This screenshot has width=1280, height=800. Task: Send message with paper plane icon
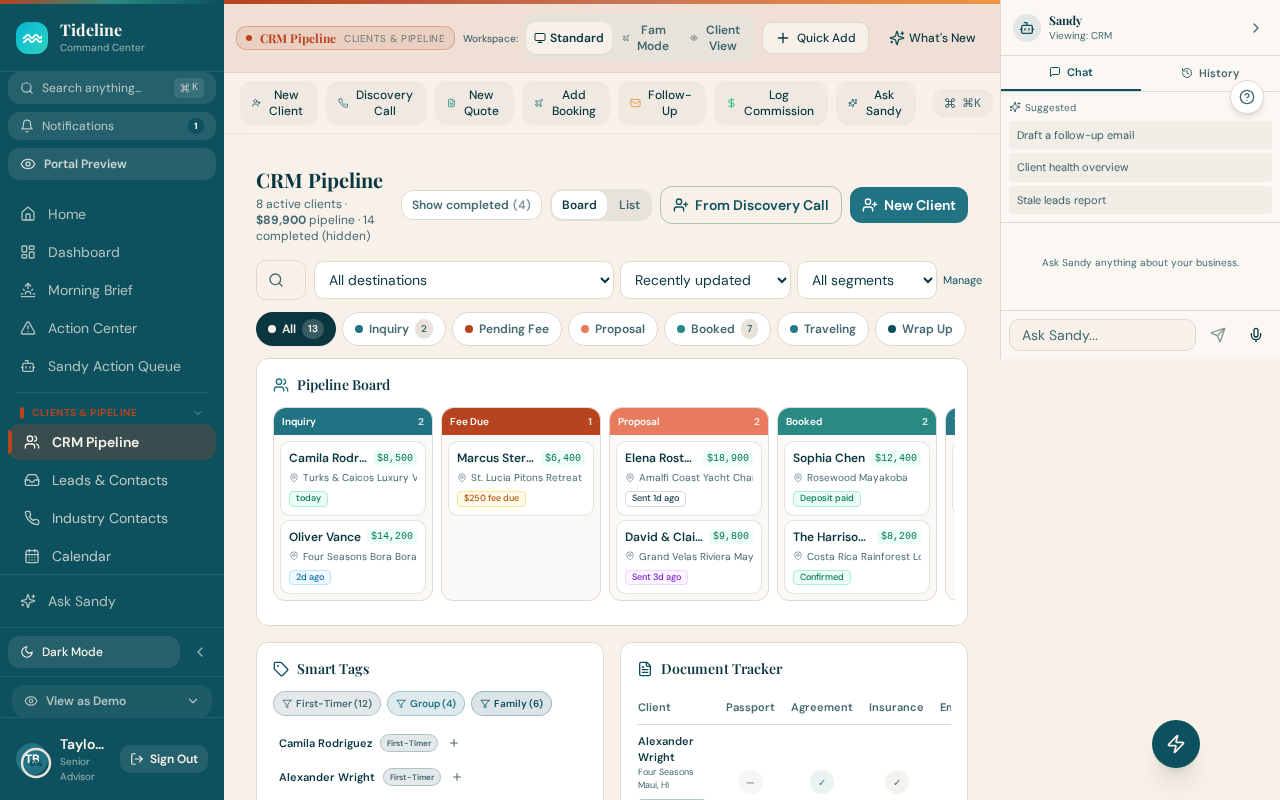coord(1218,335)
